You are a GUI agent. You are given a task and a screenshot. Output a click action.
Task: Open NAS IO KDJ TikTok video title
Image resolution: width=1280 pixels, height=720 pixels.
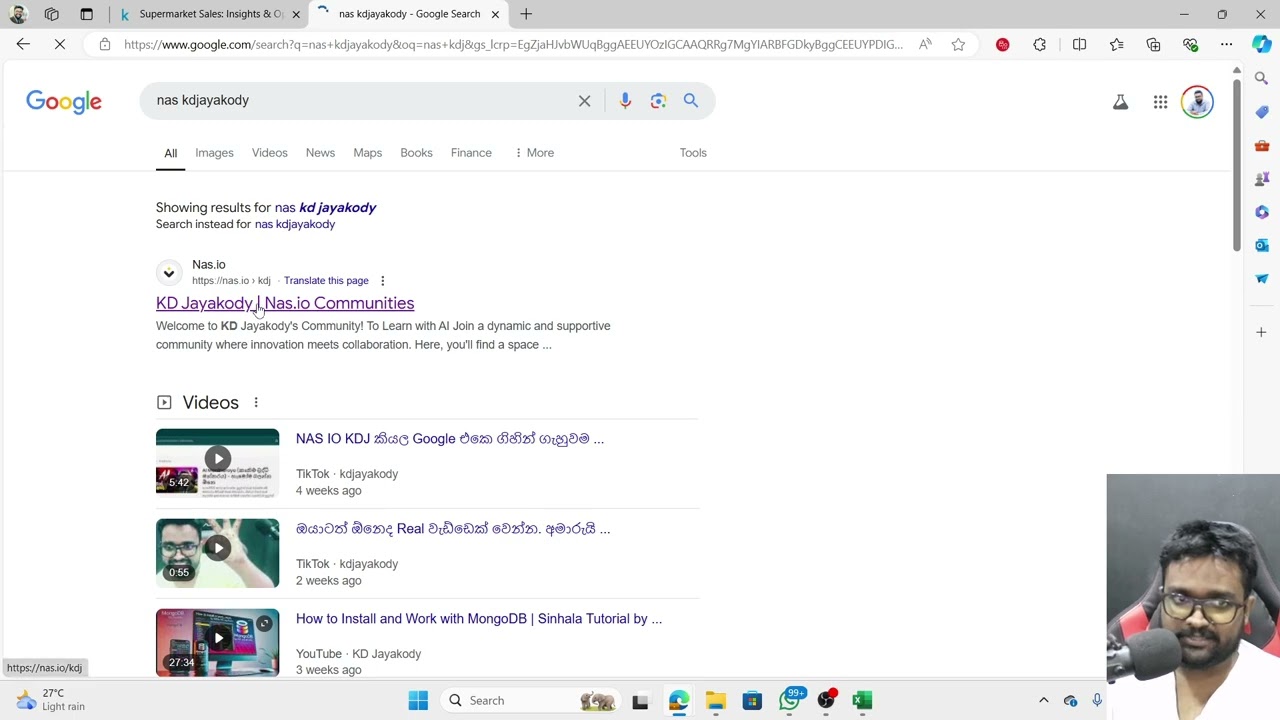click(x=450, y=439)
